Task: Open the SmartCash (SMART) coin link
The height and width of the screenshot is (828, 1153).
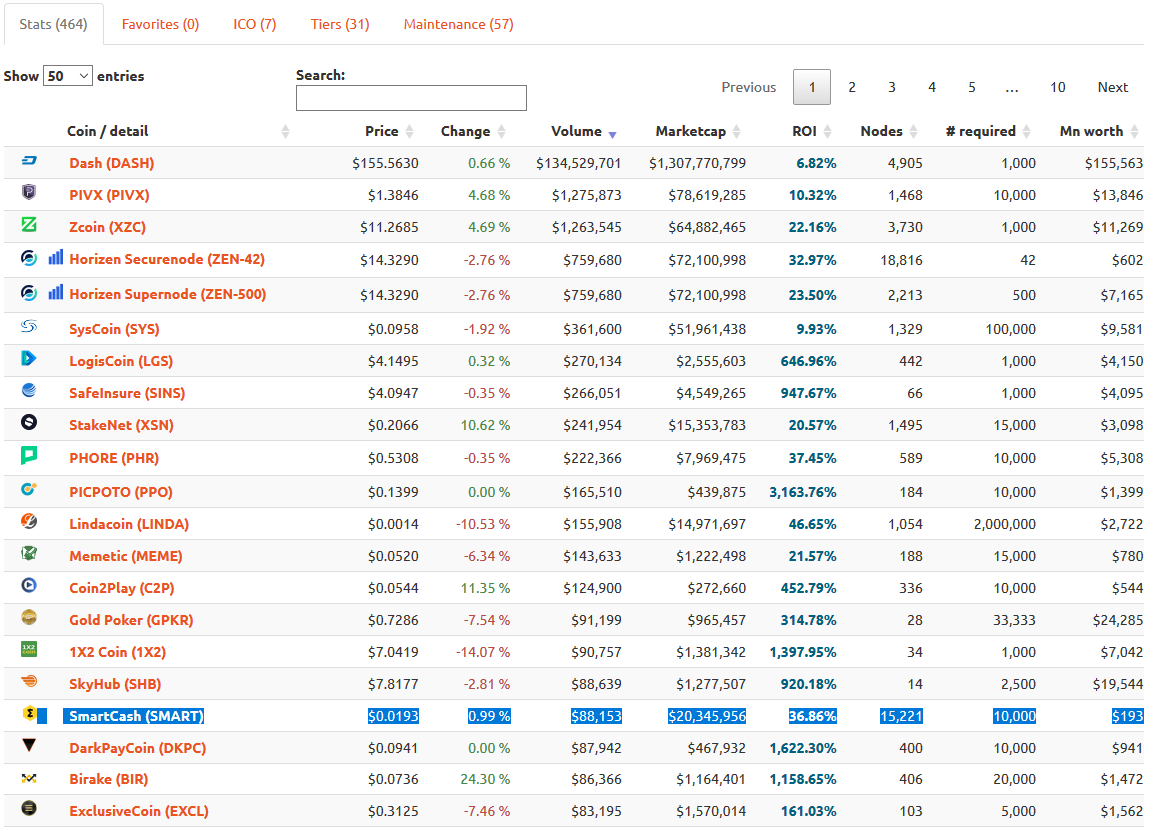Action: point(136,716)
